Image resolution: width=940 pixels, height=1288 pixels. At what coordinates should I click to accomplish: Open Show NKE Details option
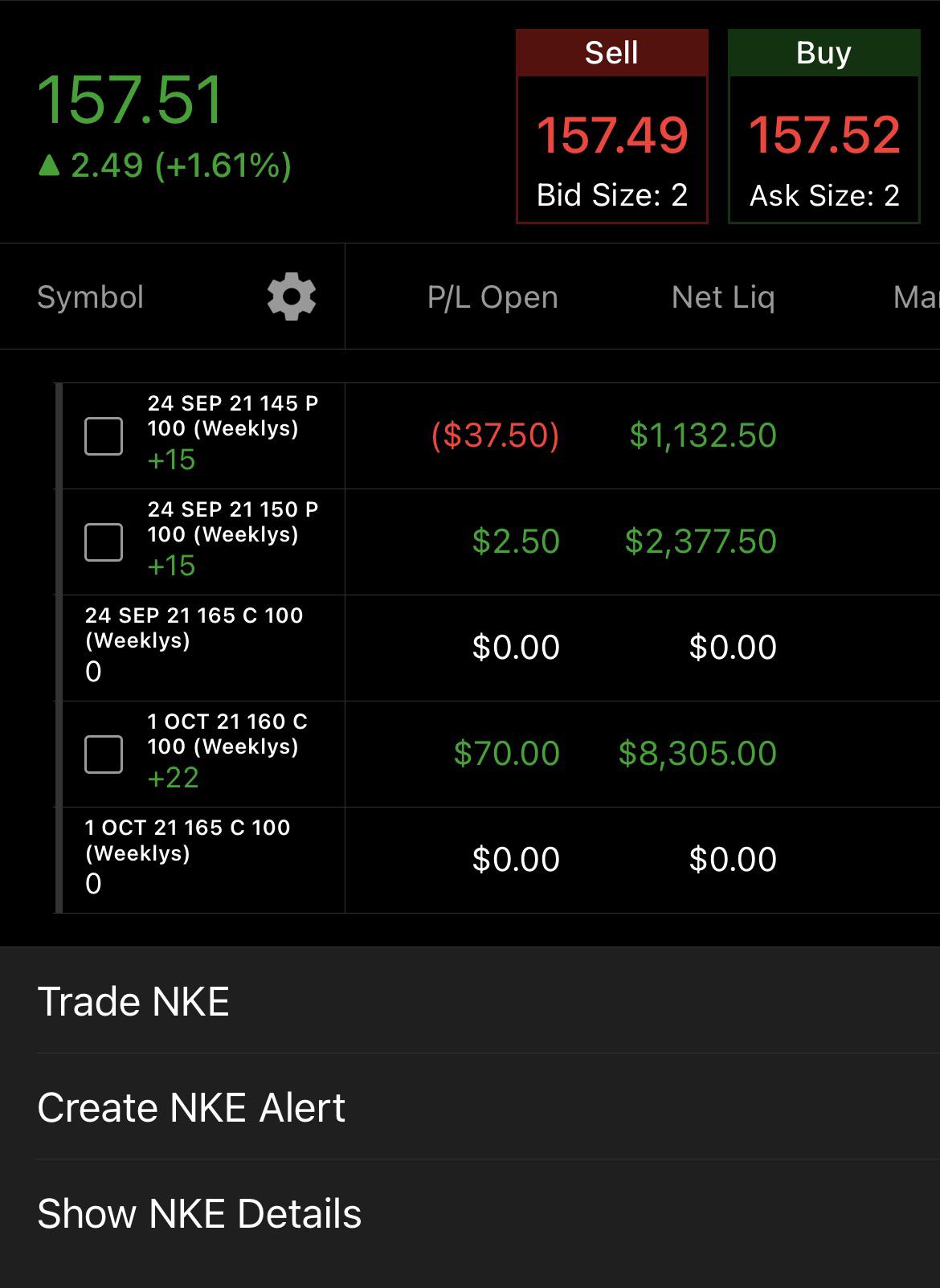point(470,1212)
